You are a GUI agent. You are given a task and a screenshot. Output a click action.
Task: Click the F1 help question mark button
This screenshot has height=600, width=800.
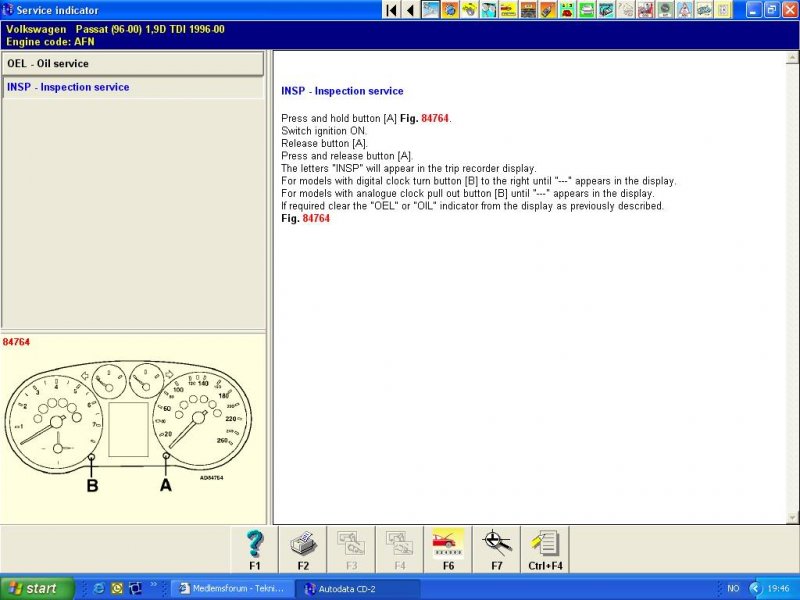click(255, 549)
